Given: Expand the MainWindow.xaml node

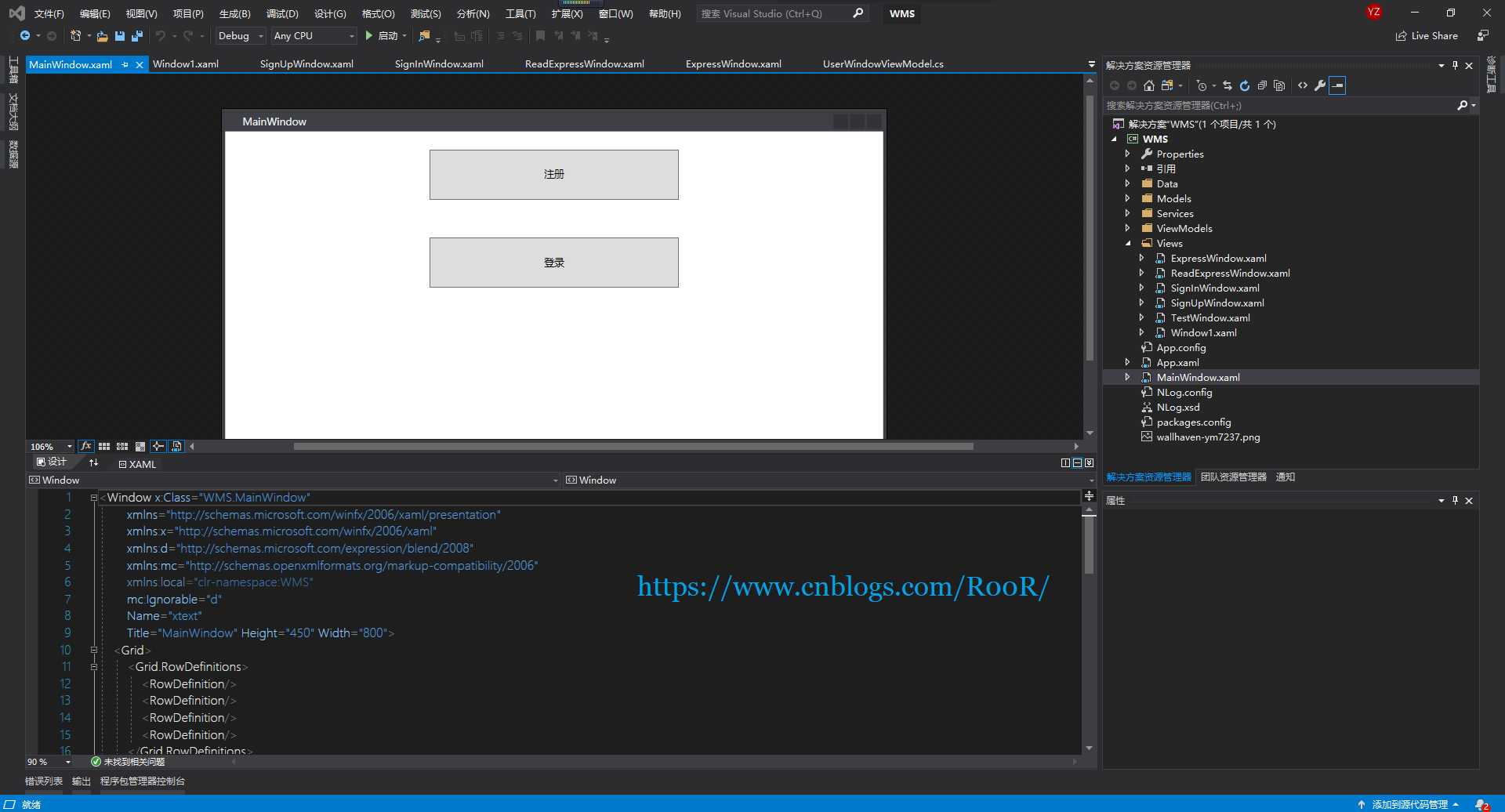Looking at the screenshot, I should pos(1128,377).
